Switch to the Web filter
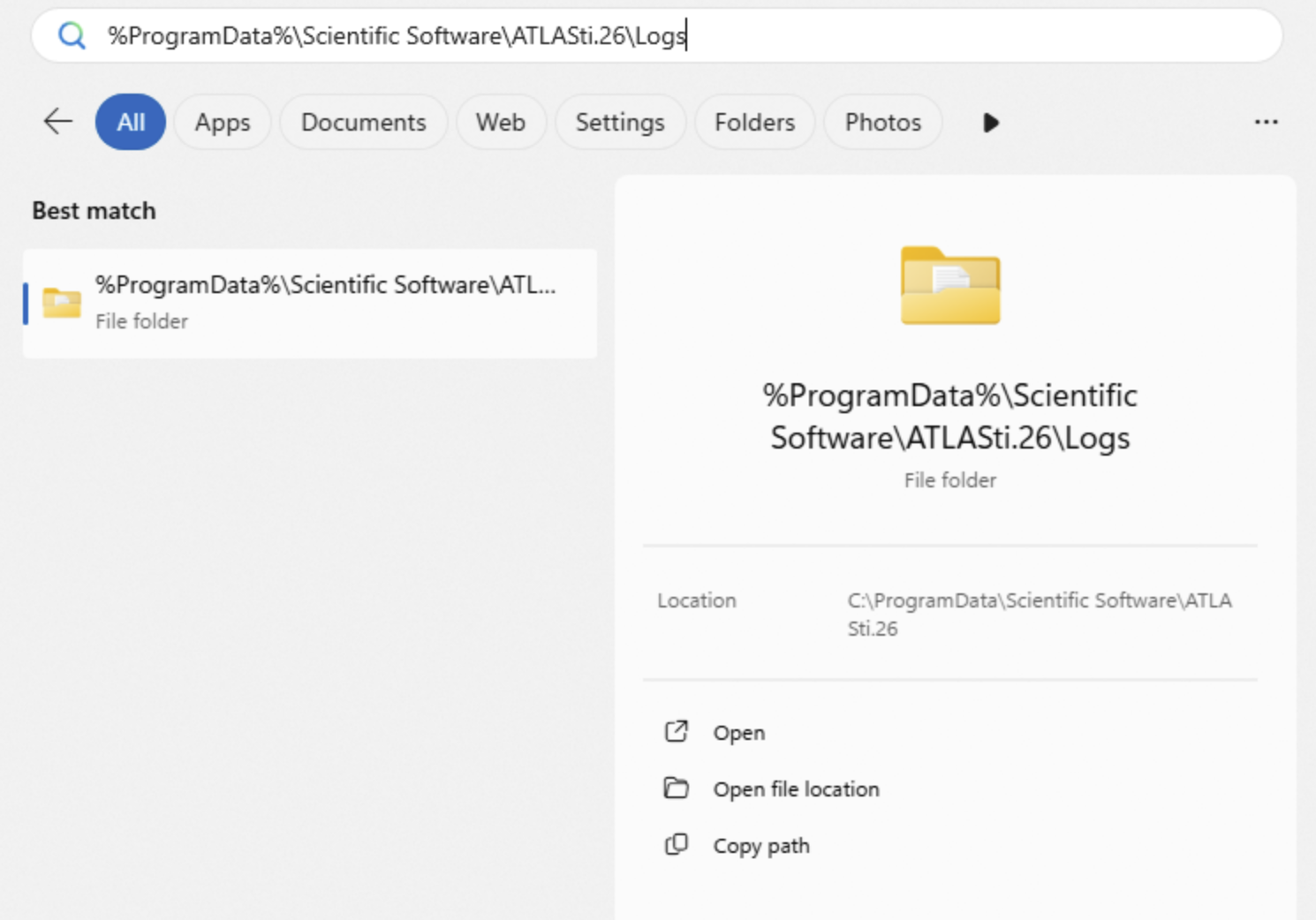Viewport: 1316px width, 920px height. coord(501,122)
